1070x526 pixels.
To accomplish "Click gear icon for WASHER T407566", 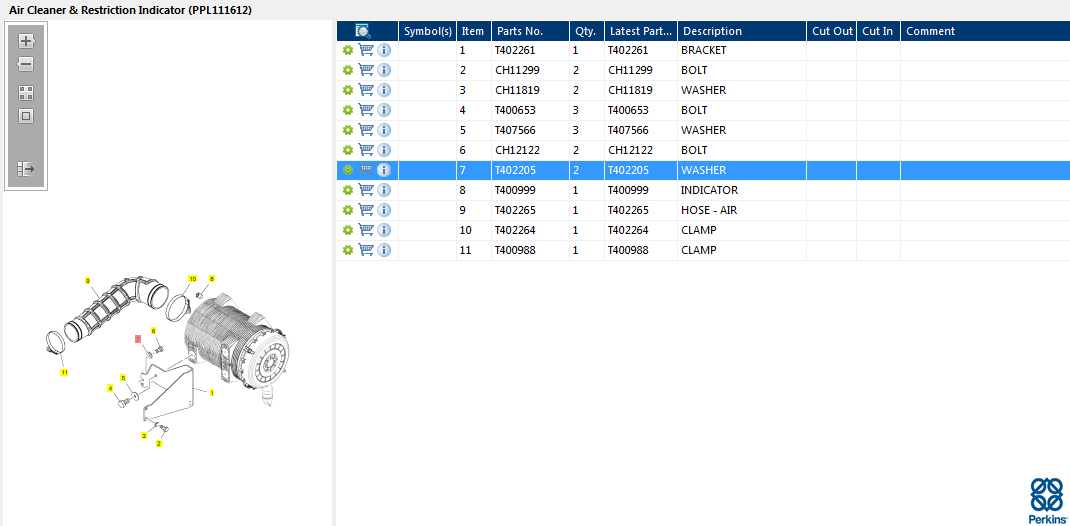I will pos(348,130).
